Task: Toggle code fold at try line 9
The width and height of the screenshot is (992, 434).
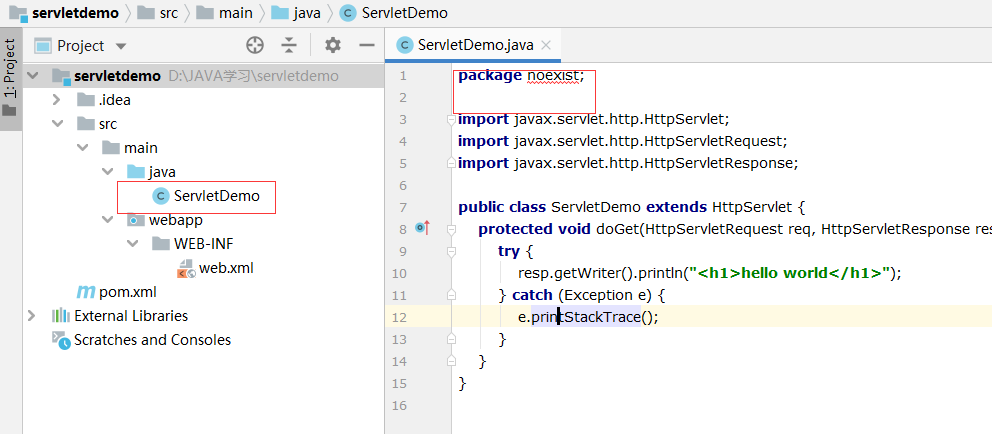Action: (451, 251)
